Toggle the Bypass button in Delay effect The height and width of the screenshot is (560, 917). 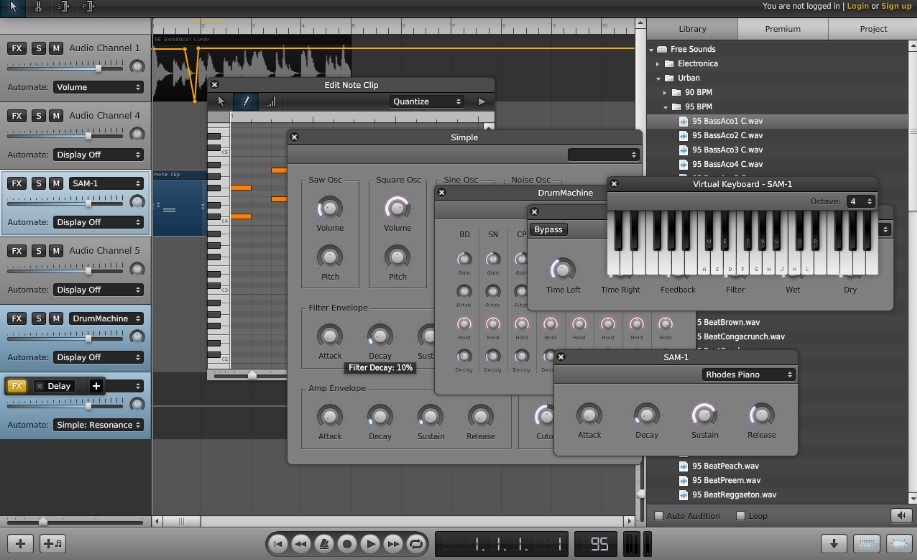point(548,229)
